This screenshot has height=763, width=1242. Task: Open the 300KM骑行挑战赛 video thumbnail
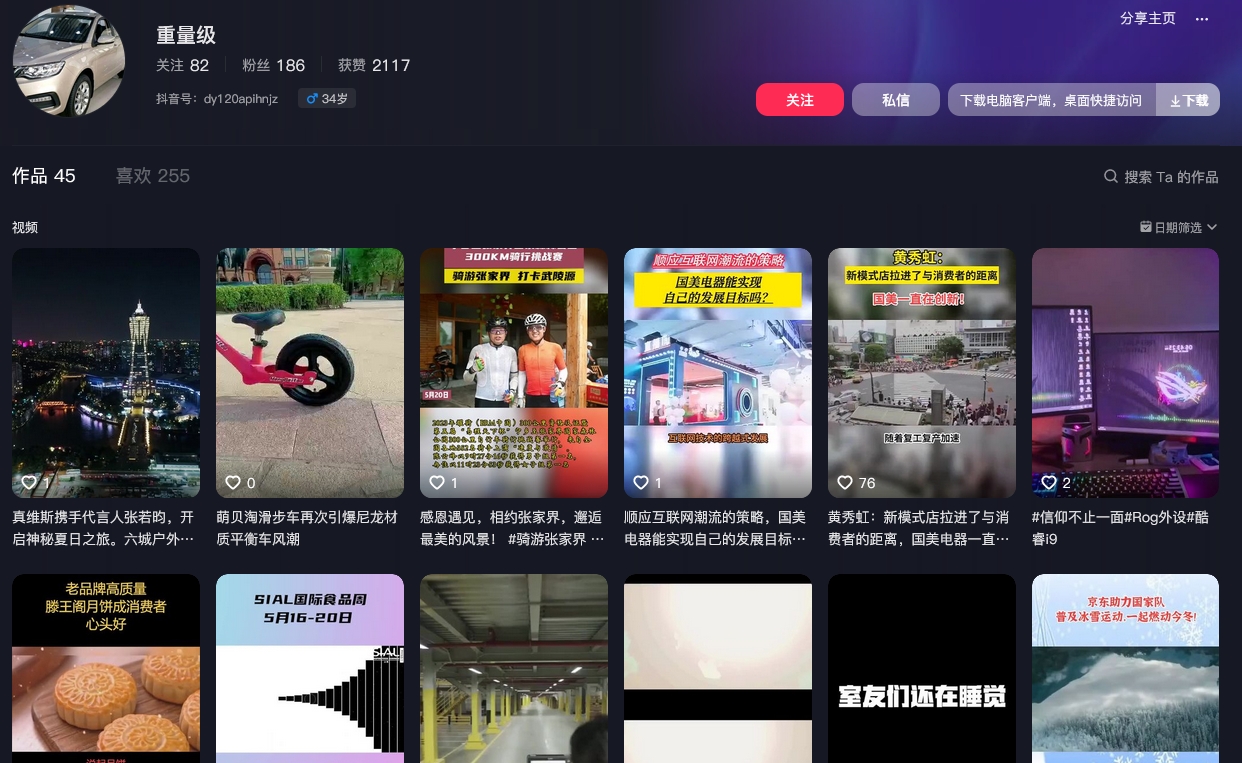(x=514, y=373)
